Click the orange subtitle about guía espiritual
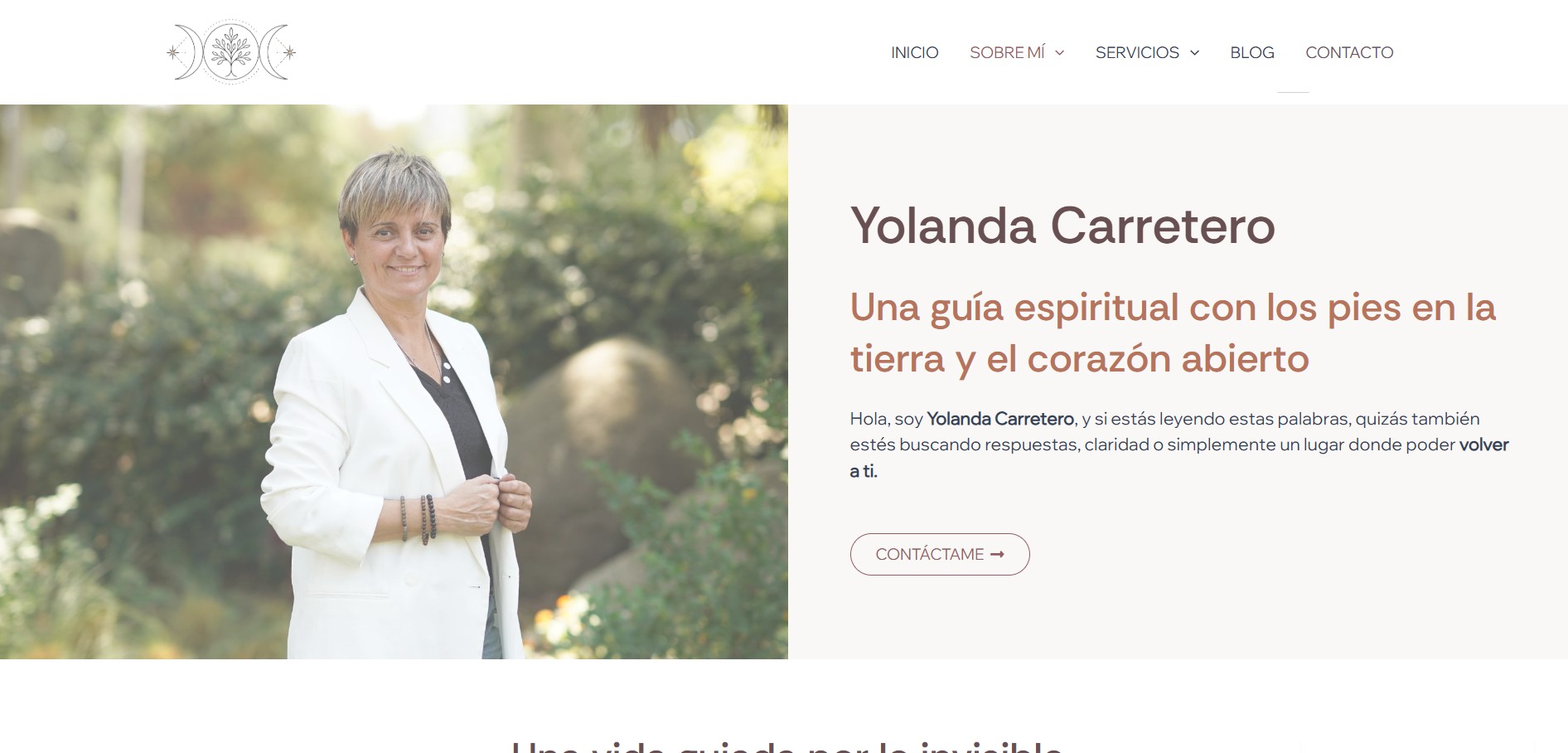 (1173, 333)
